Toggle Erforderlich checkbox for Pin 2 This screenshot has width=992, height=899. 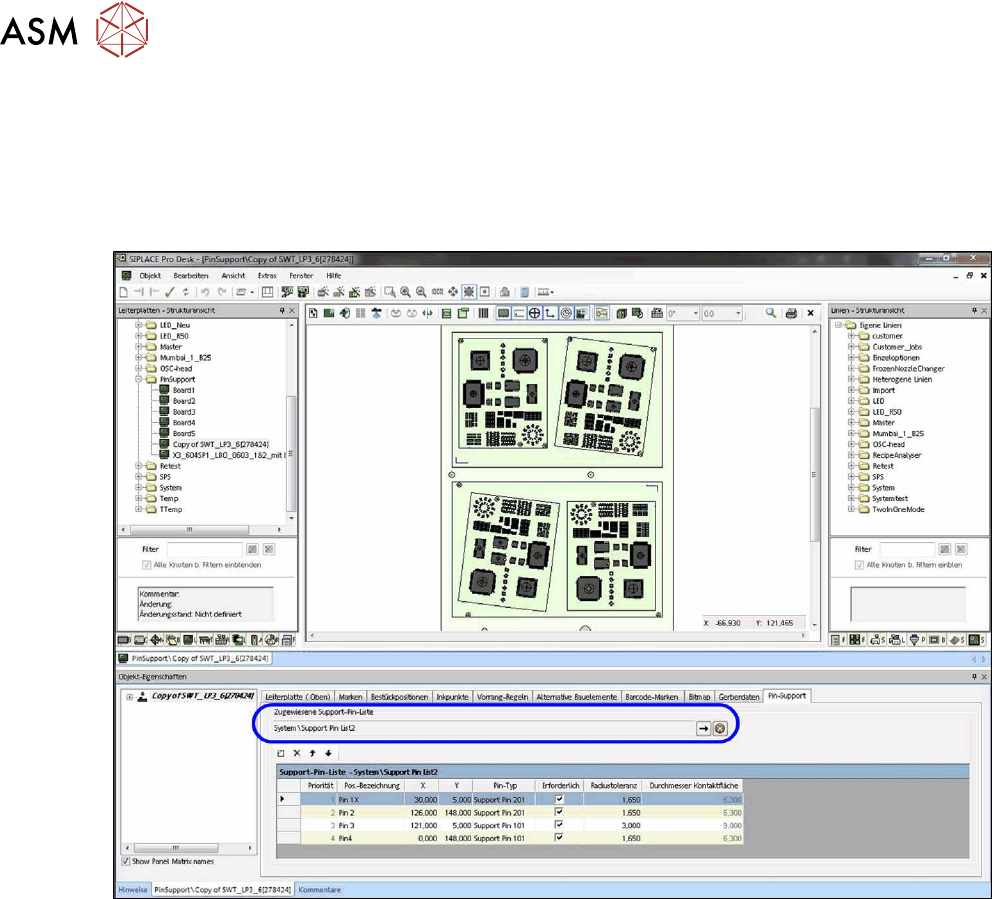click(559, 812)
